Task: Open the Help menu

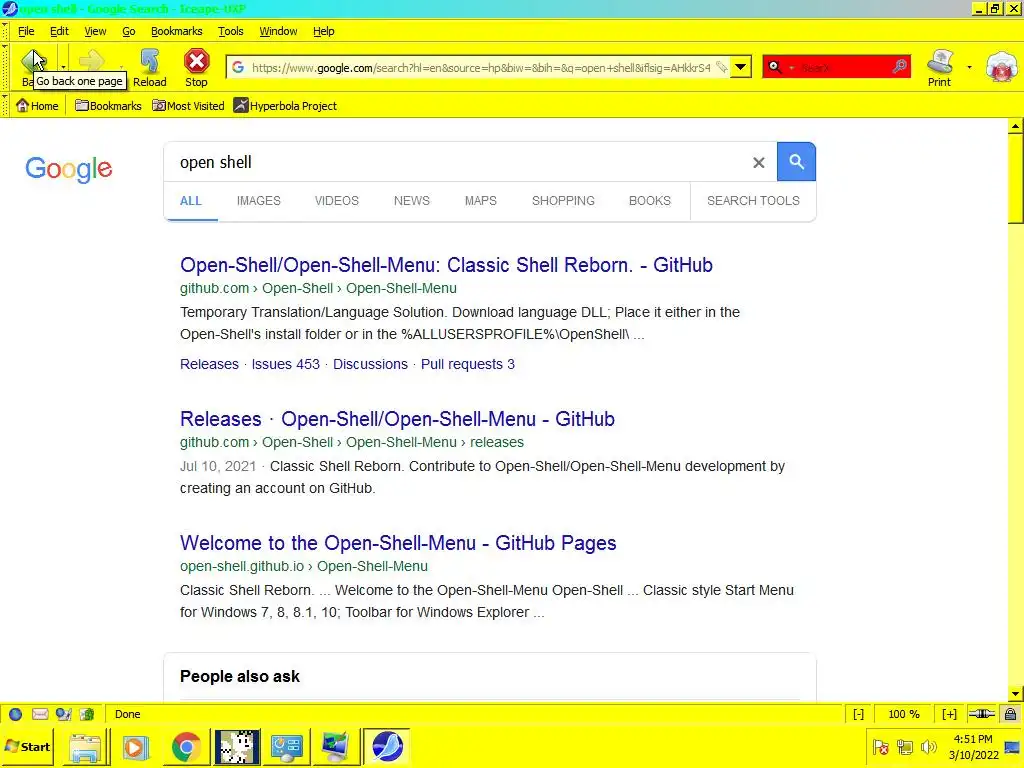Action: pos(323,31)
